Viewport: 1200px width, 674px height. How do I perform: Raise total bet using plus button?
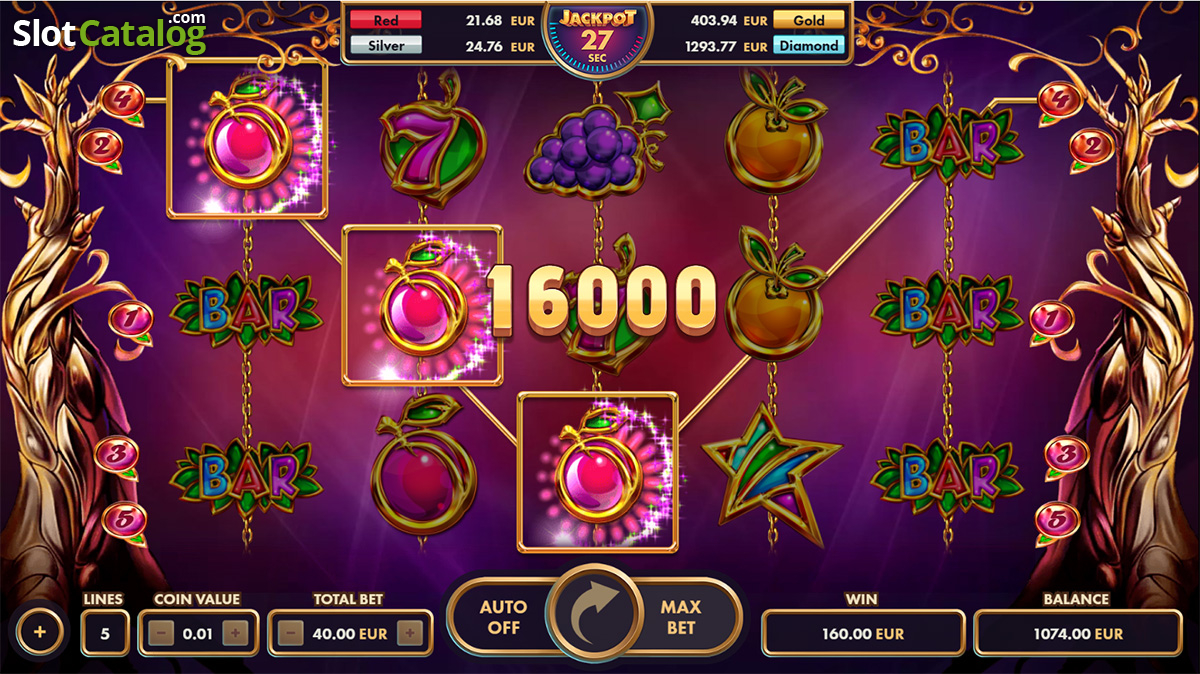tap(409, 632)
